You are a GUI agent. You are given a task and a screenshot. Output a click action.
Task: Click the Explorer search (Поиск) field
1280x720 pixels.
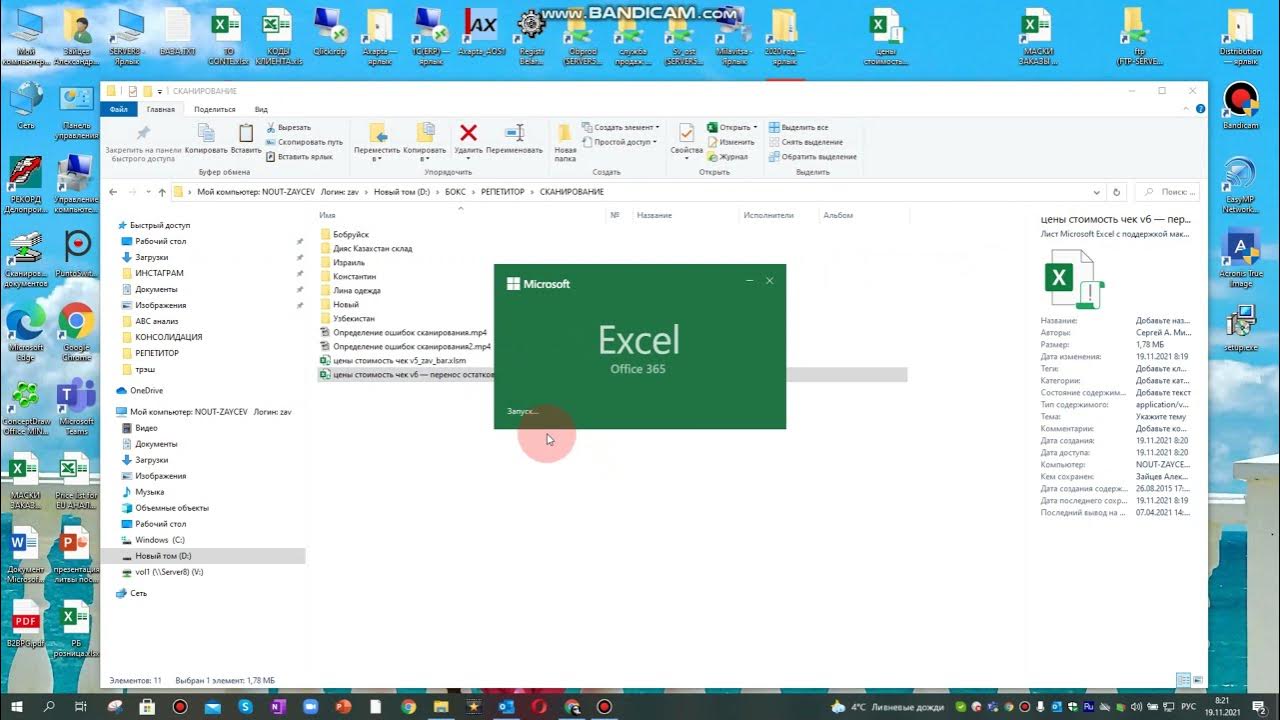click(1169, 192)
